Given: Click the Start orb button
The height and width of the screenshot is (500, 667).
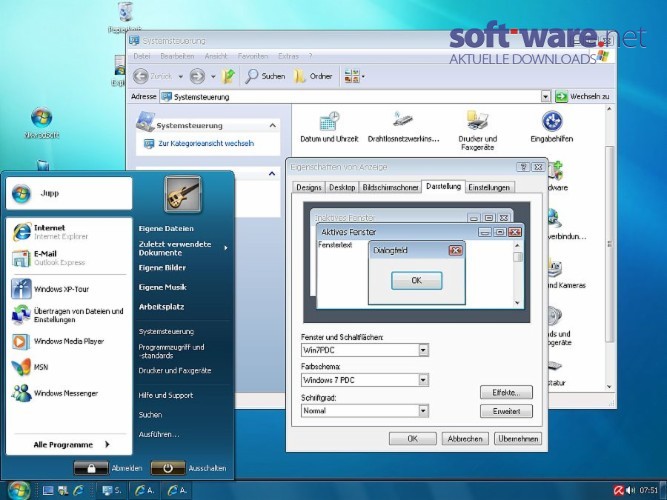Looking at the screenshot, I should [x=19, y=490].
